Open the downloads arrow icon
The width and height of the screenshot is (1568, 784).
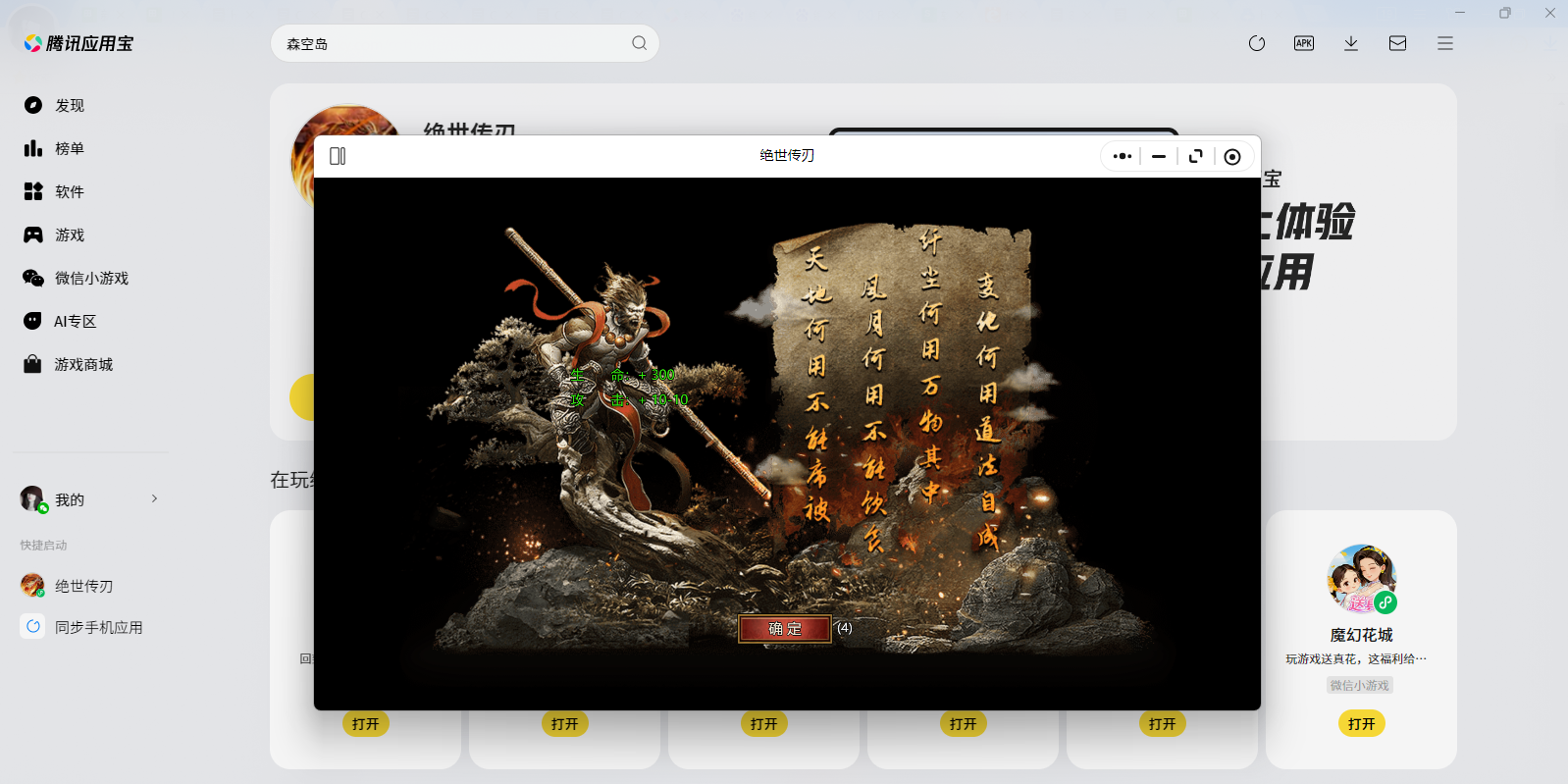click(1350, 43)
